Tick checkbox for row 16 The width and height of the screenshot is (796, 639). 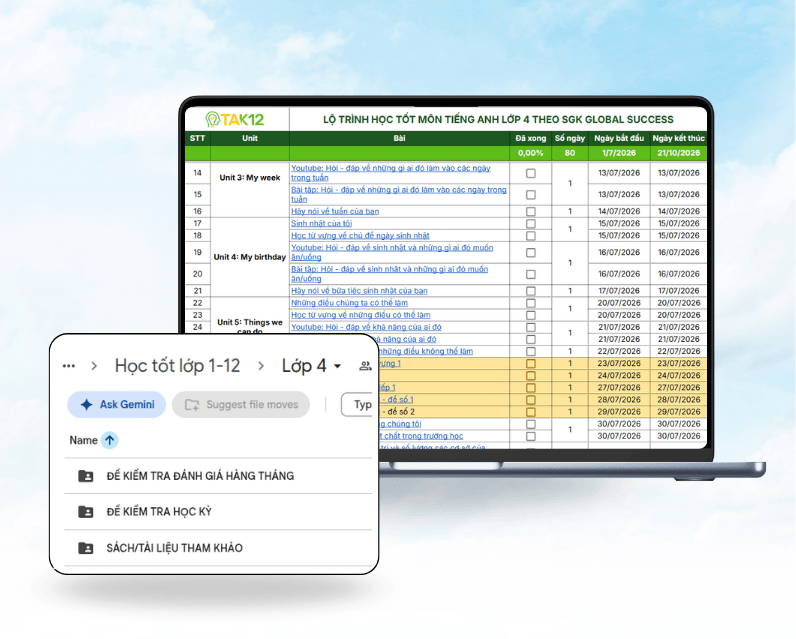pyautogui.click(x=530, y=211)
